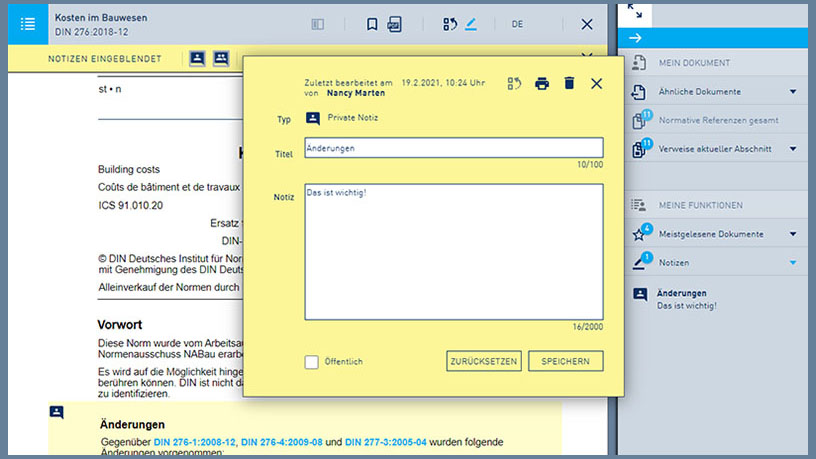Click the Verweise aktueller Abschnitt badge icon
Image resolution: width=816 pixels, height=459 pixels.
(x=641, y=148)
